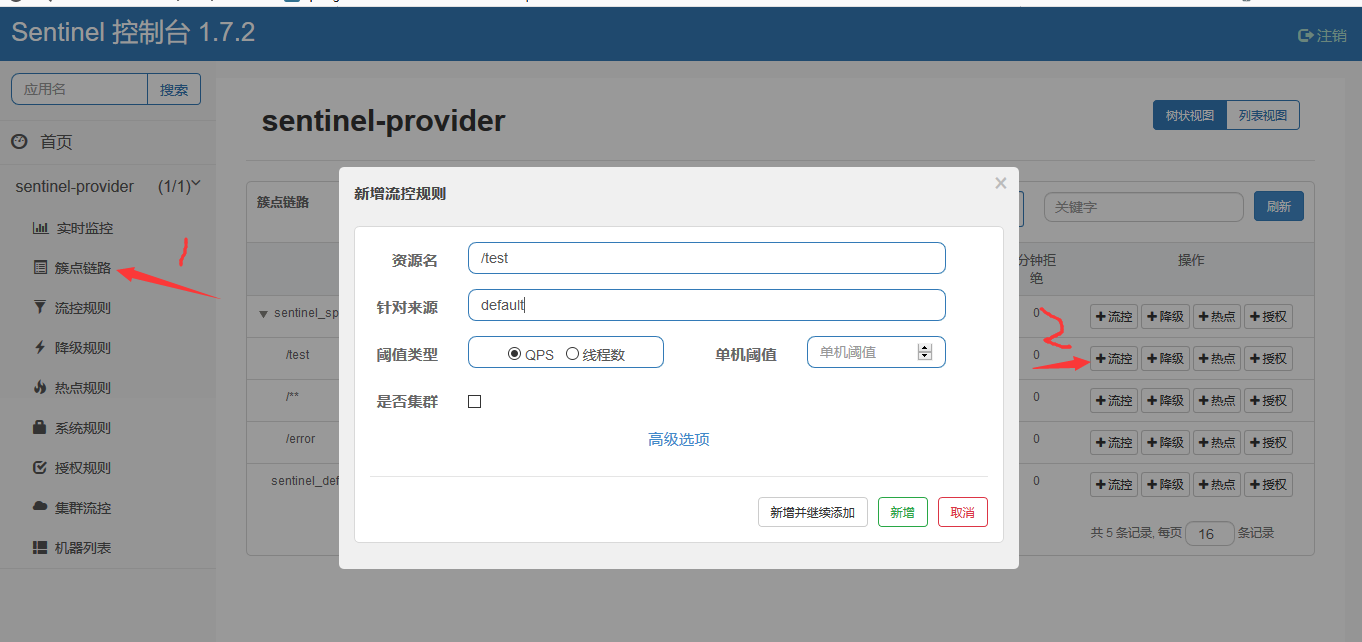Screen dimensions: 1362x642
Task: Collapse the sentinel_sp tree node triangle
Action: click(x=264, y=314)
